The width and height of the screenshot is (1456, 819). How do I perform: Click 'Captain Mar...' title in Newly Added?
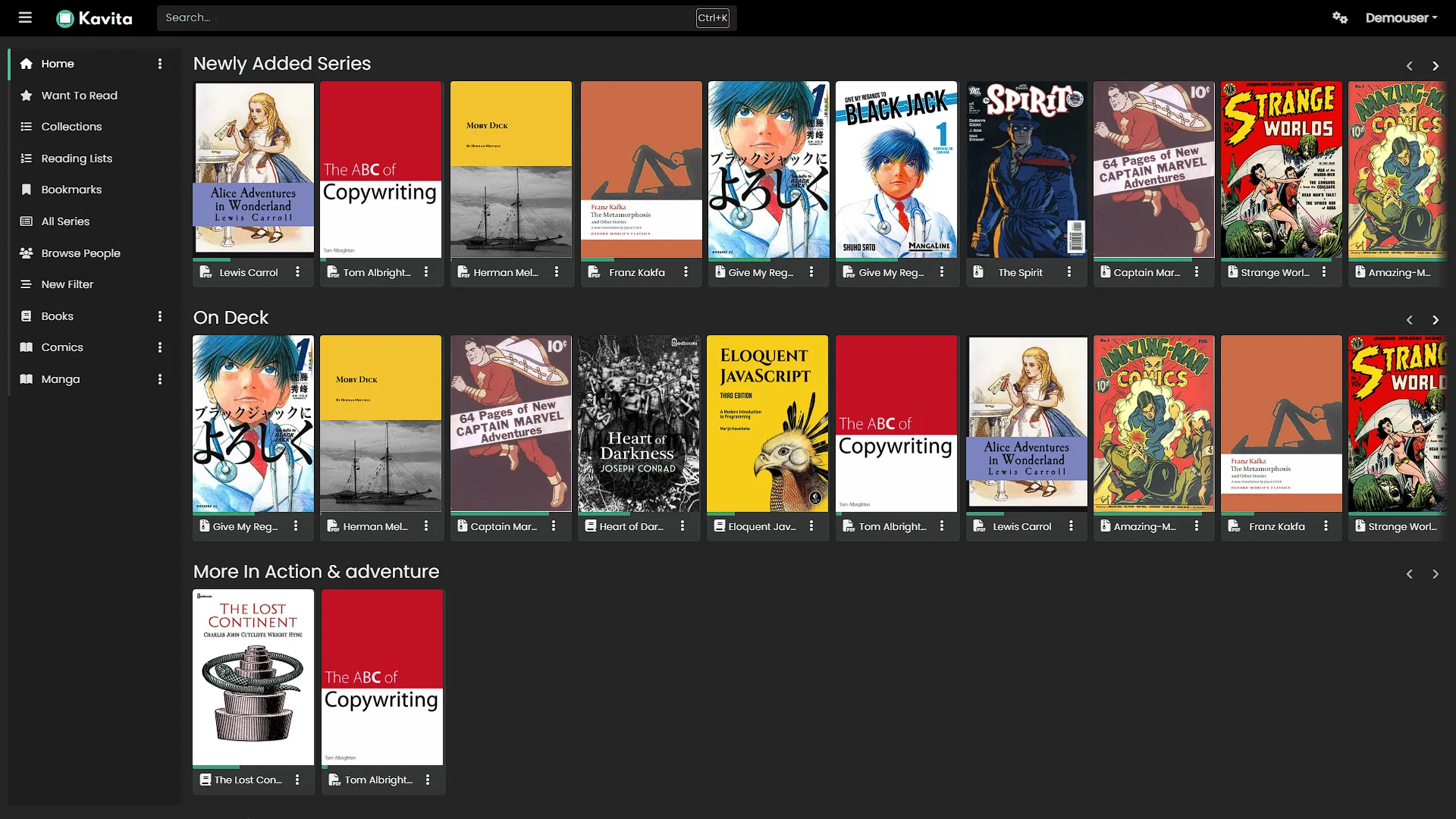pos(1147,272)
